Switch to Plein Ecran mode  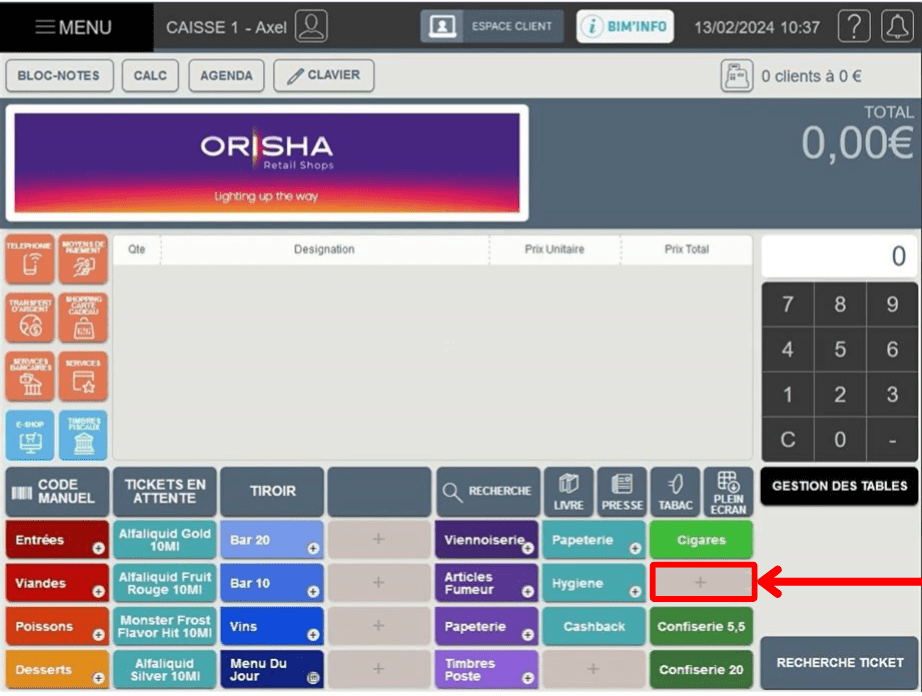[728, 491]
